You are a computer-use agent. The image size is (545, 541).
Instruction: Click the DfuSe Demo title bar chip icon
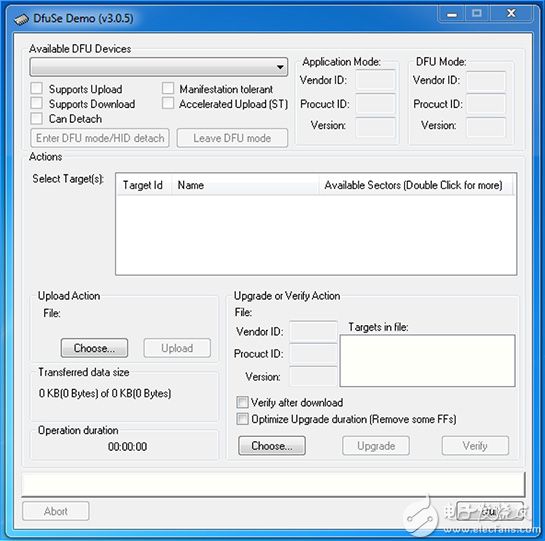tap(21, 19)
